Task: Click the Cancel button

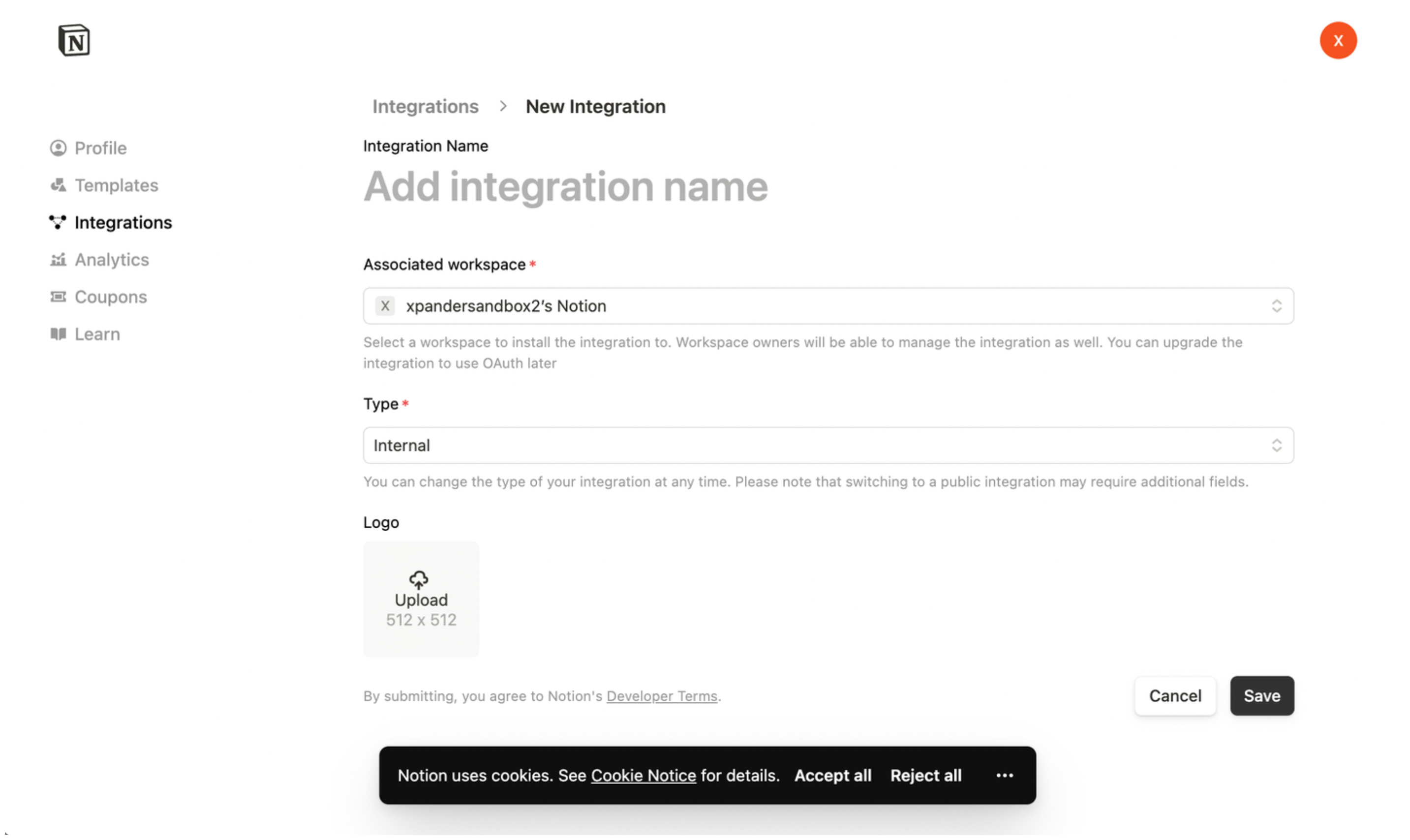Action: pos(1174,696)
